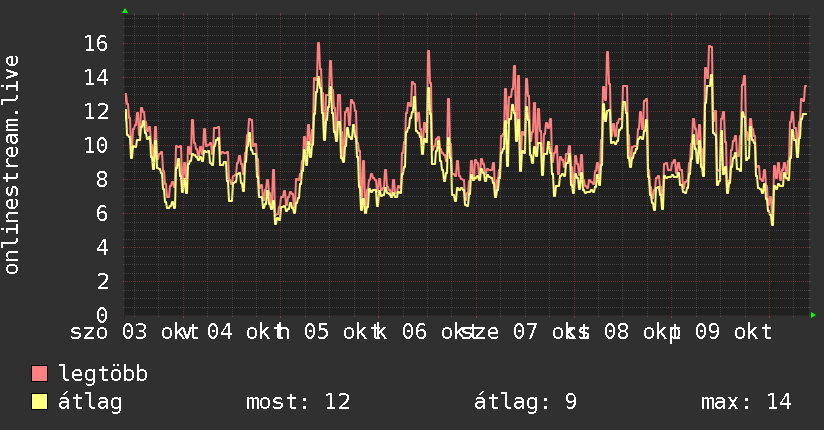
Task: Click the red 'legtöbb' legend color swatch
Action: [x=39, y=373]
